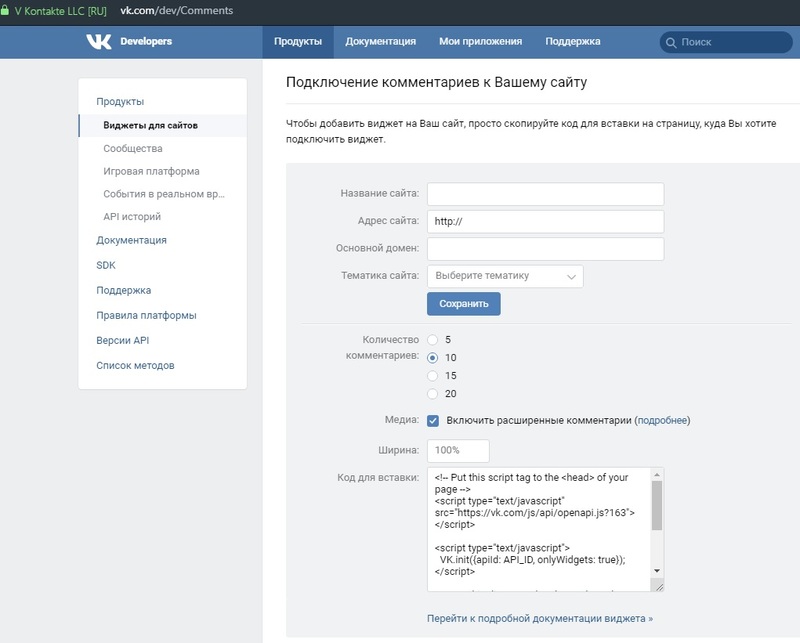The height and width of the screenshot is (643, 800).
Task: Click the 'Сохранить' button
Action: click(x=464, y=304)
